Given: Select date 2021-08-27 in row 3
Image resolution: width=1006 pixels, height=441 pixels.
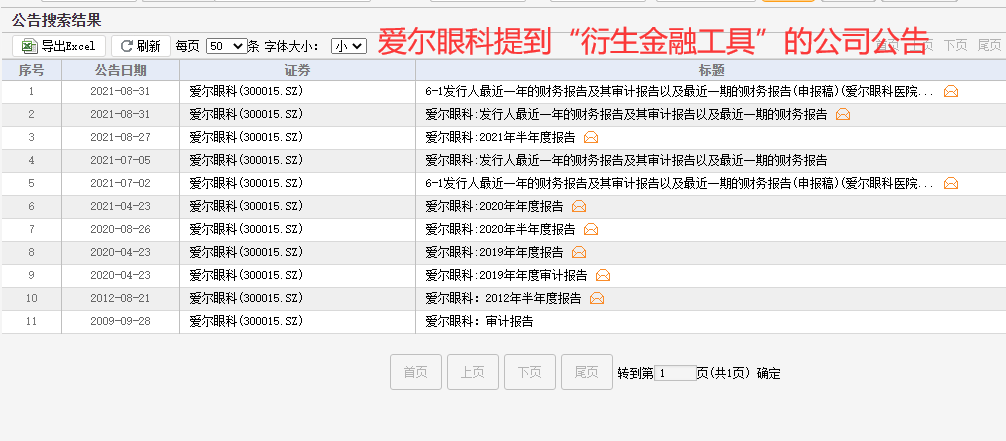Looking at the screenshot, I should click(120, 137).
